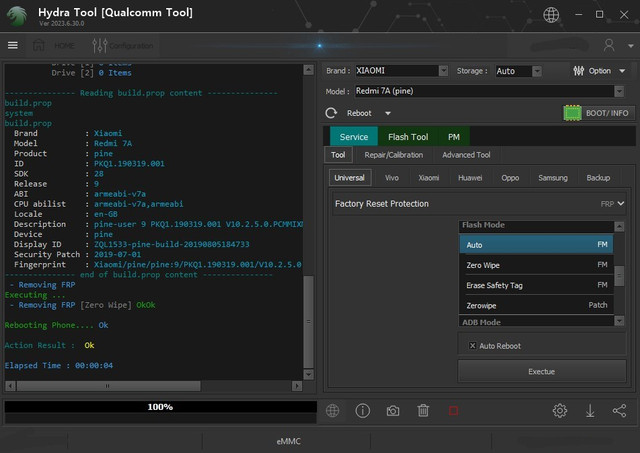The height and width of the screenshot is (453, 640).
Task: Click the globe language icon in title bar
Action: (551, 15)
